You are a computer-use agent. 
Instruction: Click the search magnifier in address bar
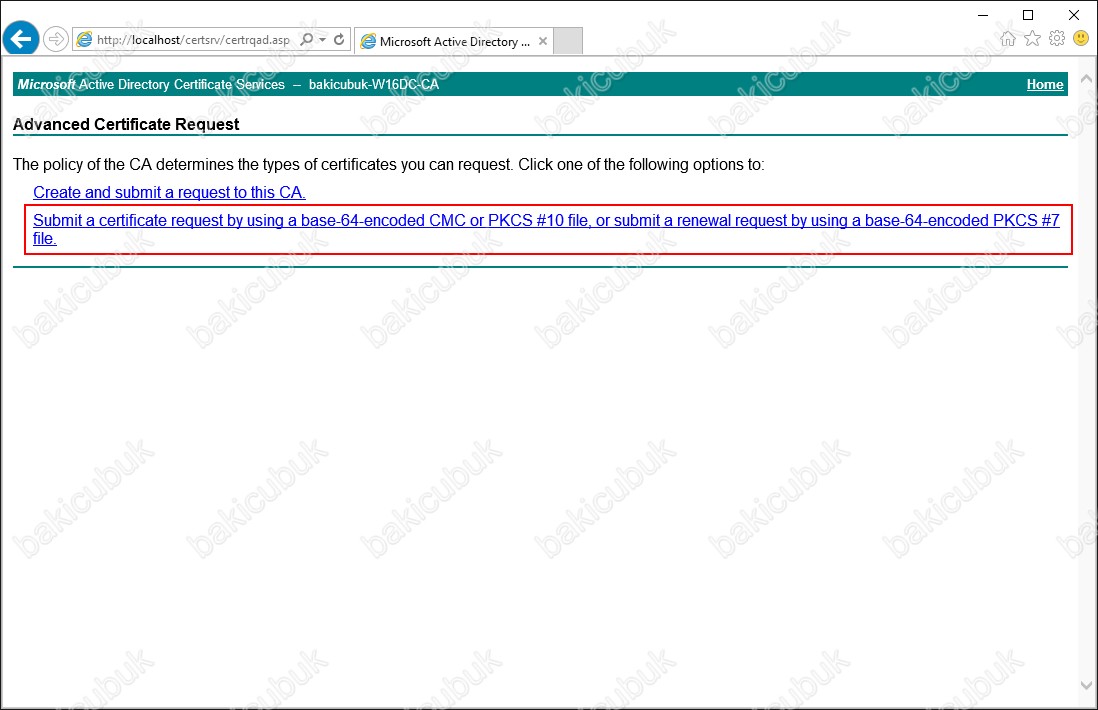point(307,40)
